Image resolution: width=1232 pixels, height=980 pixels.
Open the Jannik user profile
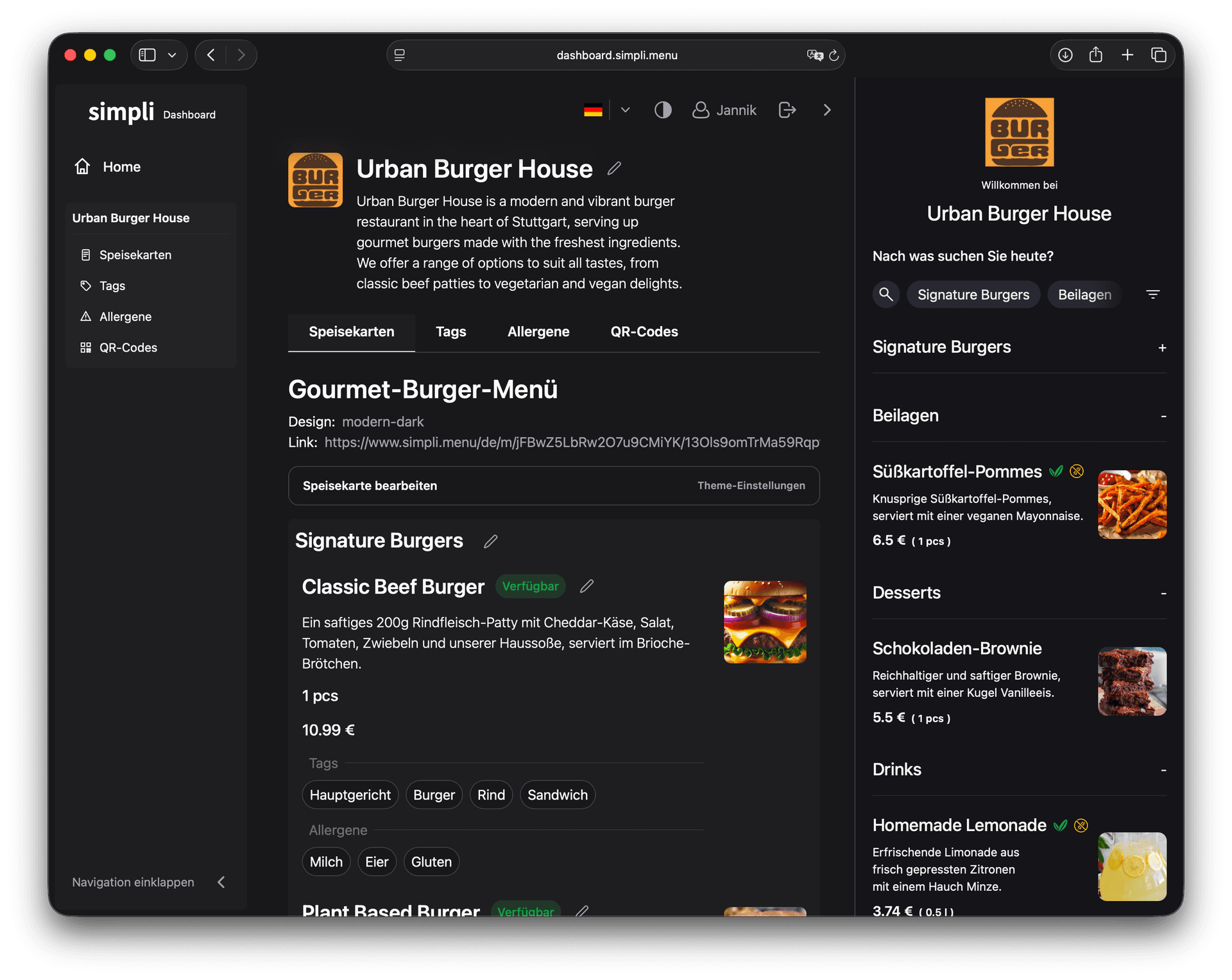tap(724, 110)
